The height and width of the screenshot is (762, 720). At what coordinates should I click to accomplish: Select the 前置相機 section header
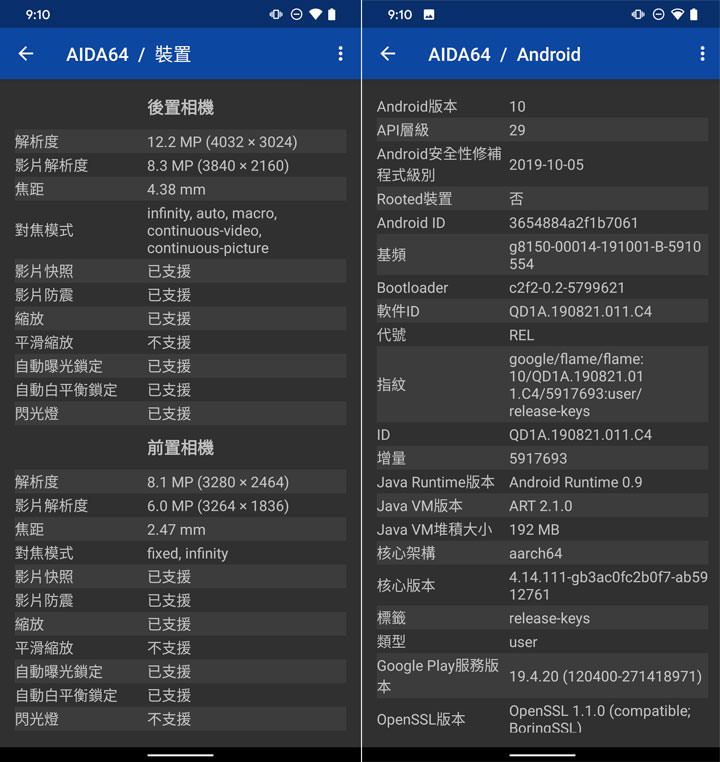coord(181,448)
